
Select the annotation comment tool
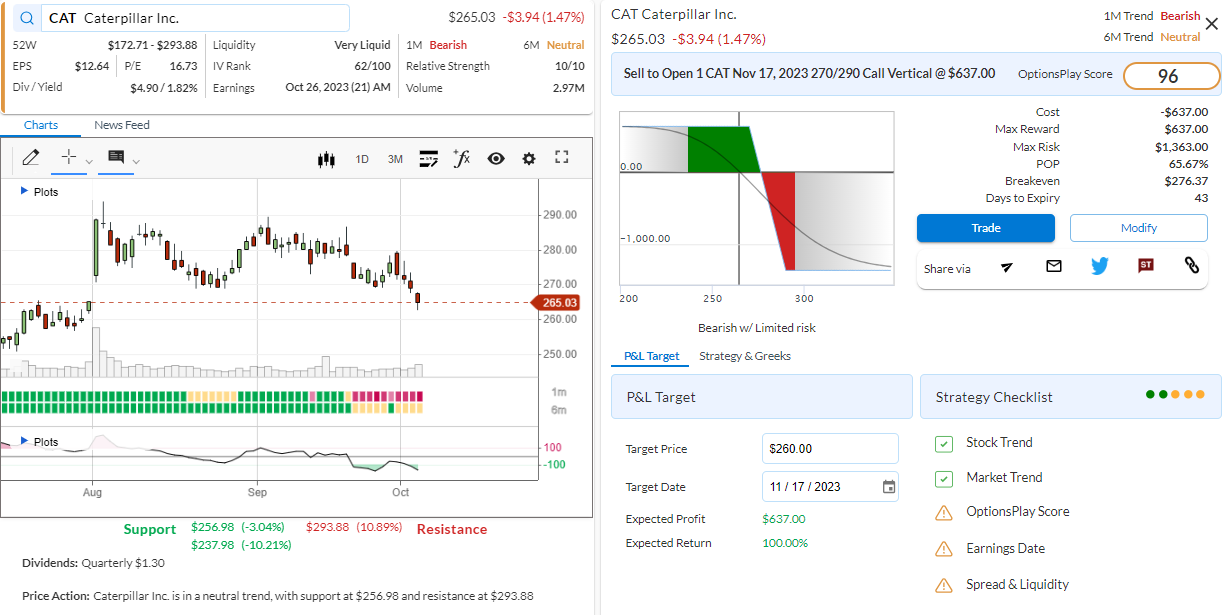116,158
